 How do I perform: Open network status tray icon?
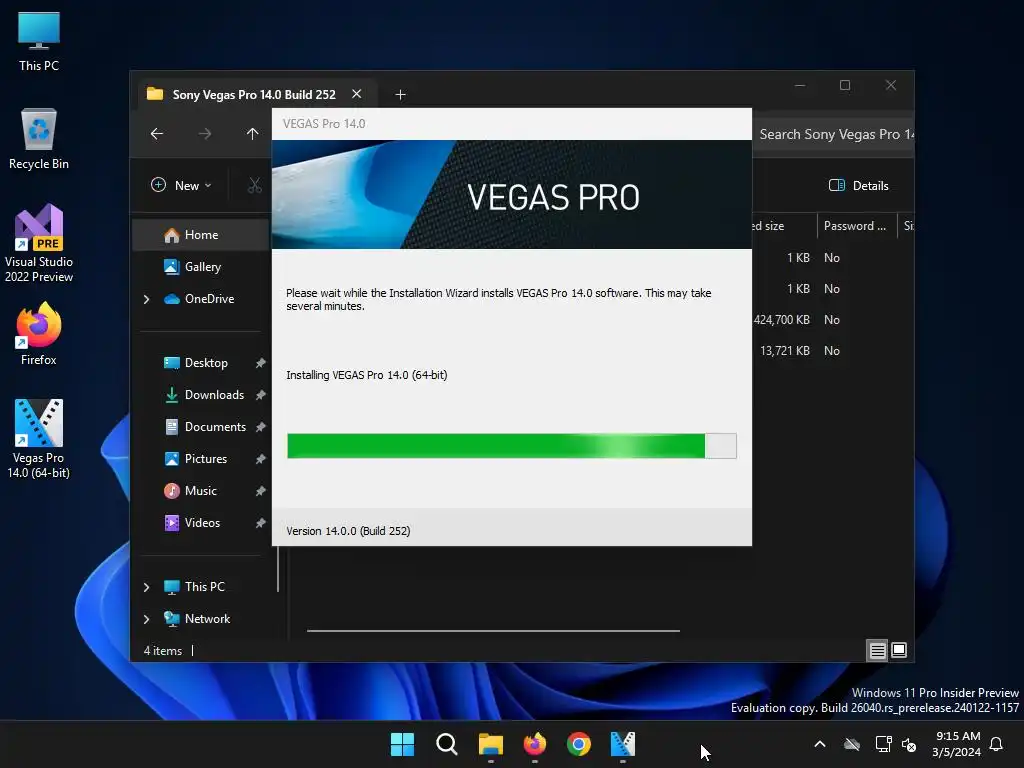[883, 744]
